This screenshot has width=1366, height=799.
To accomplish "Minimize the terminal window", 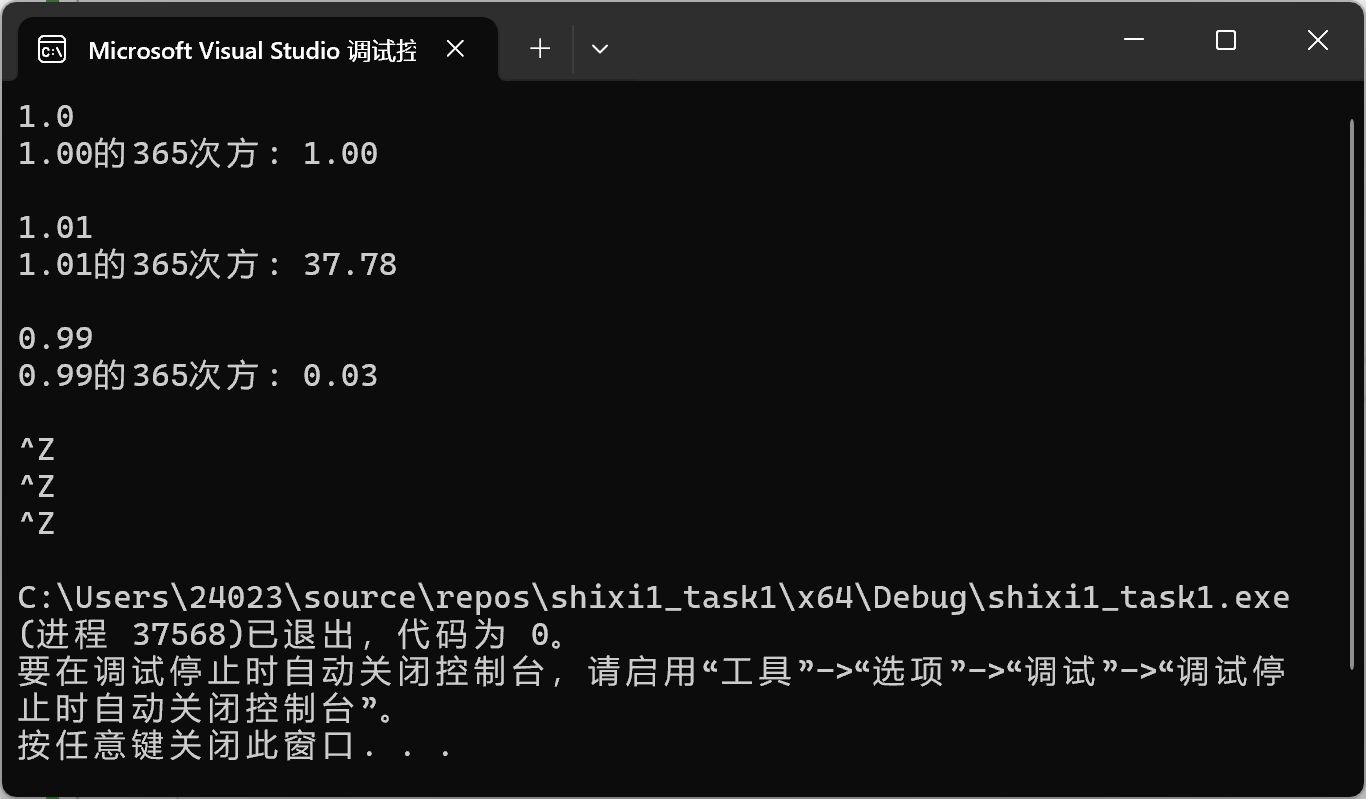I will (1134, 40).
